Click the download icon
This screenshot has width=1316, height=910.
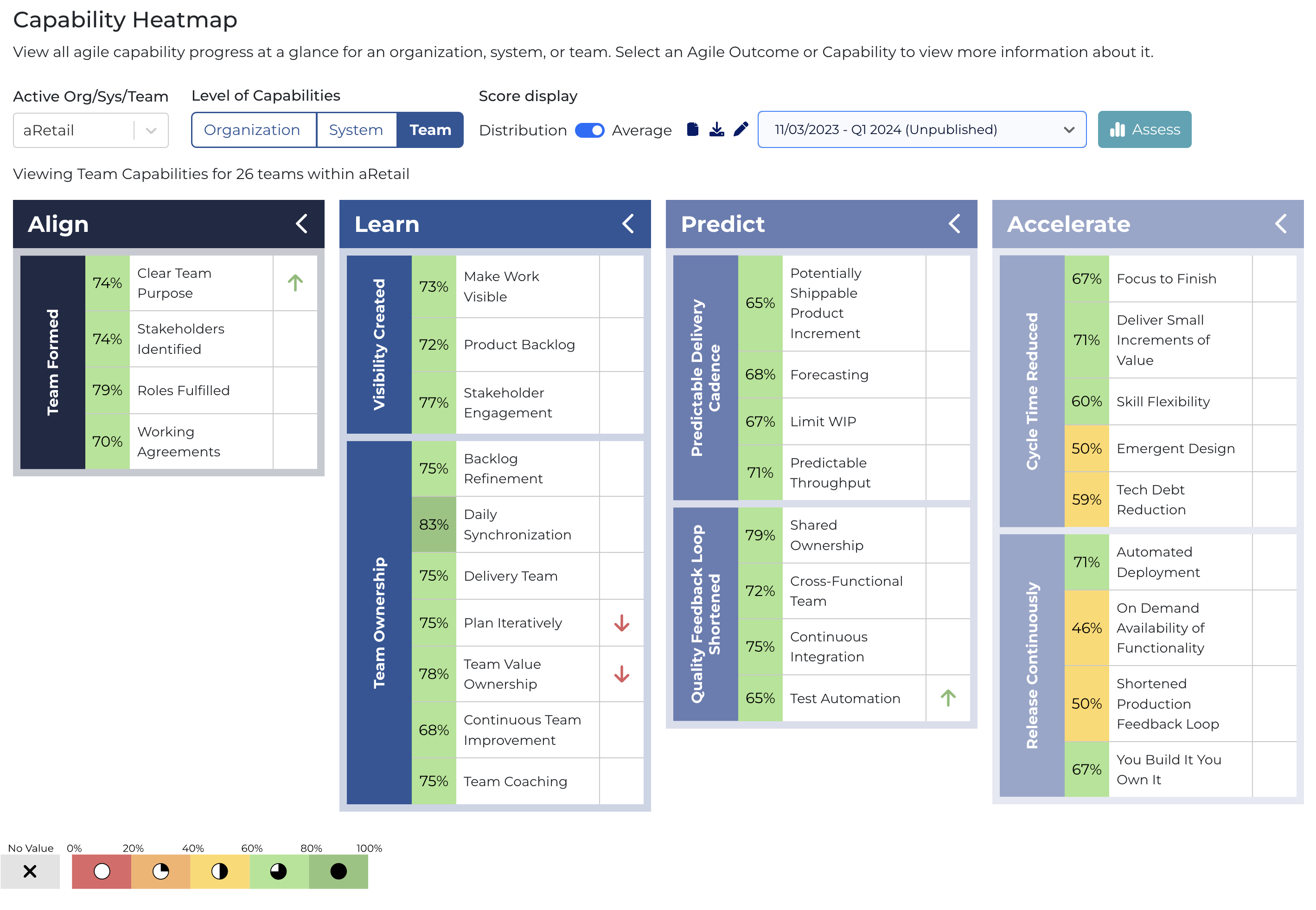[716, 129]
